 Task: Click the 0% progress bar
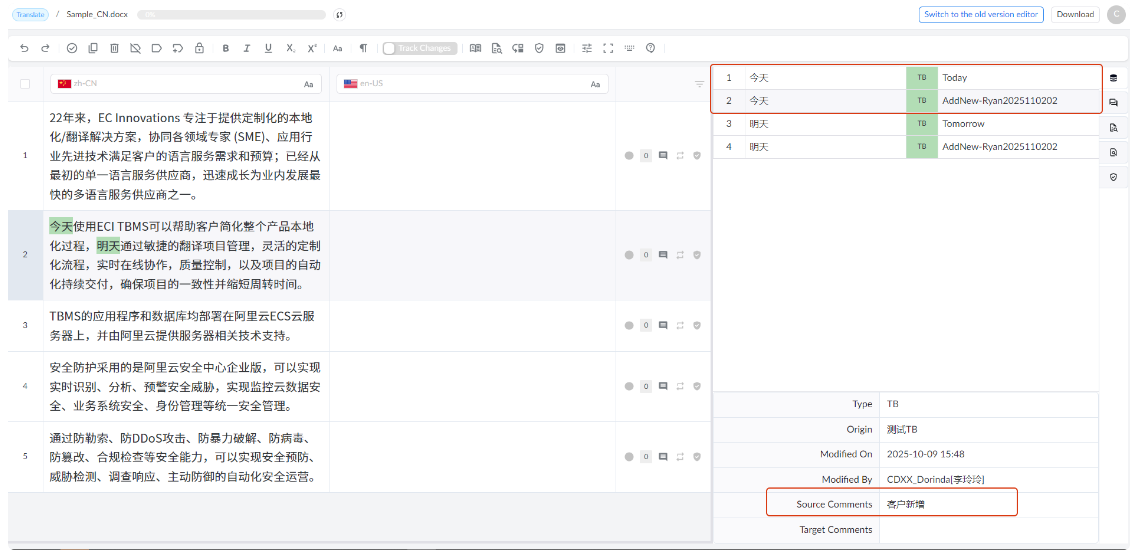click(x=231, y=14)
